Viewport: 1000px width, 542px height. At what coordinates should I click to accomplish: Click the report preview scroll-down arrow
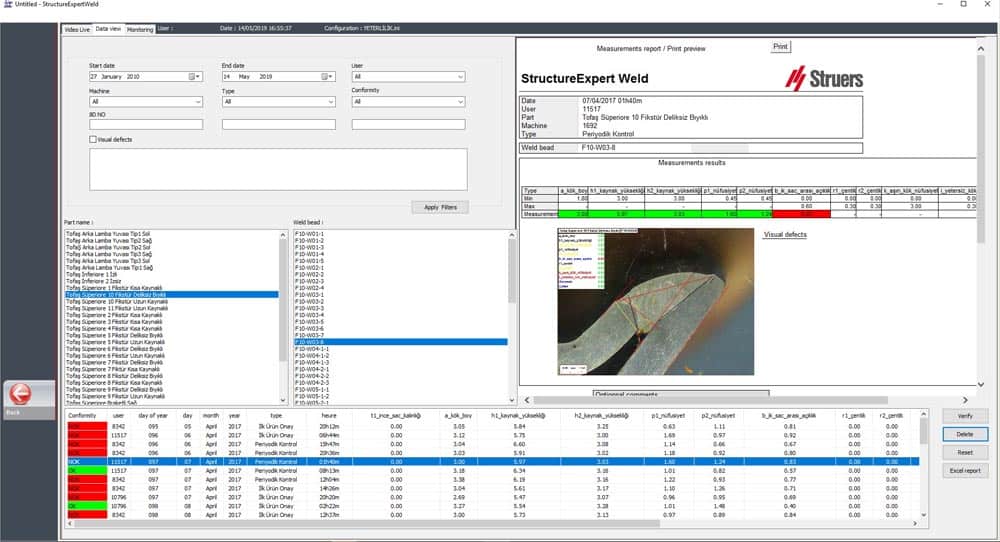tap(981, 384)
